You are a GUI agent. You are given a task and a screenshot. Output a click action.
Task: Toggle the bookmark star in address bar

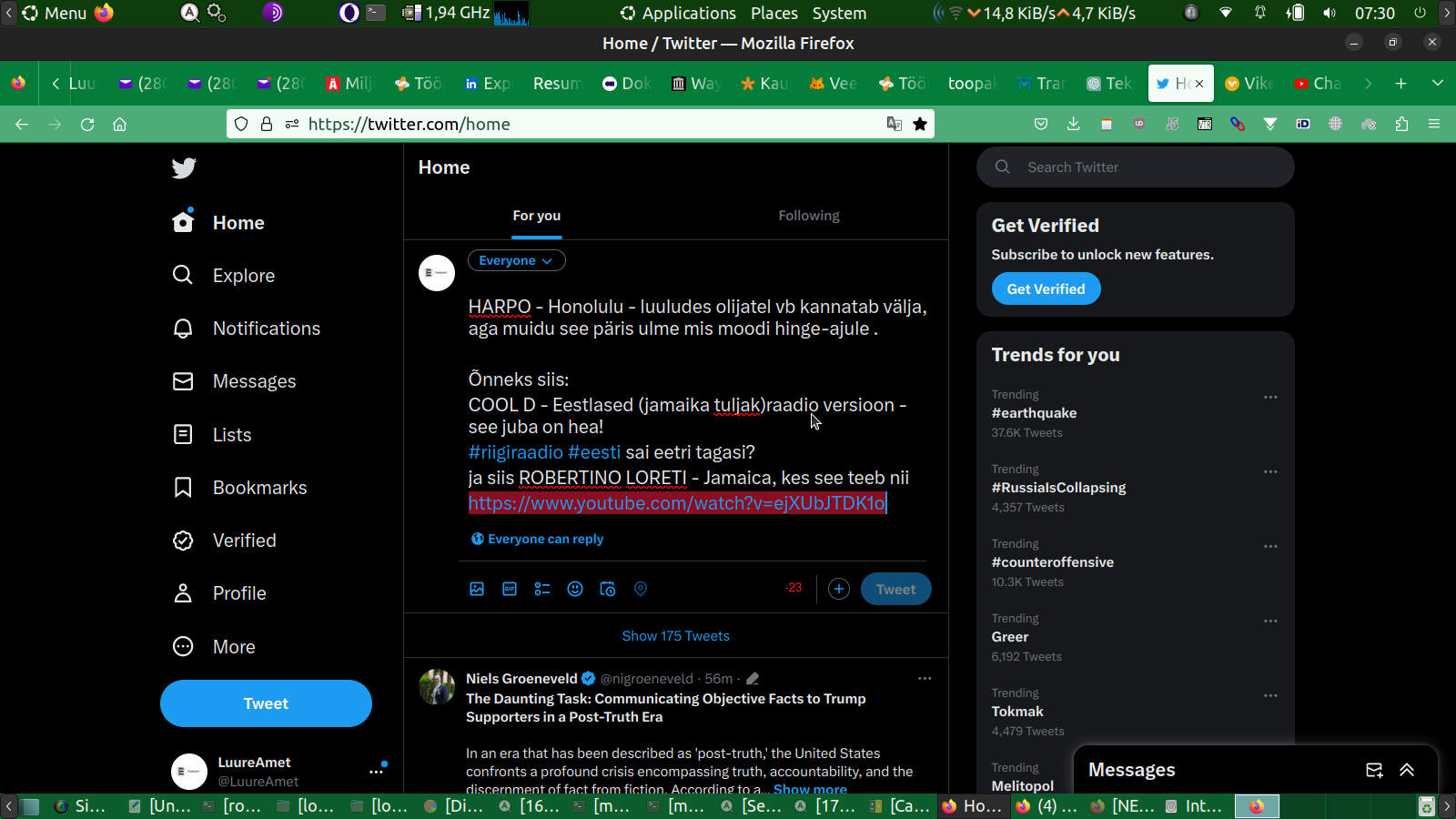coord(920,124)
